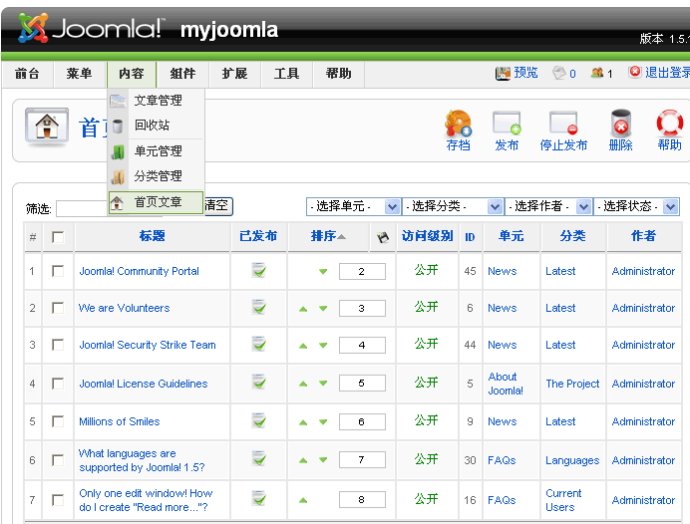Move We are Volunteers up with arrow
The image size is (690, 524).
pos(303,309)
